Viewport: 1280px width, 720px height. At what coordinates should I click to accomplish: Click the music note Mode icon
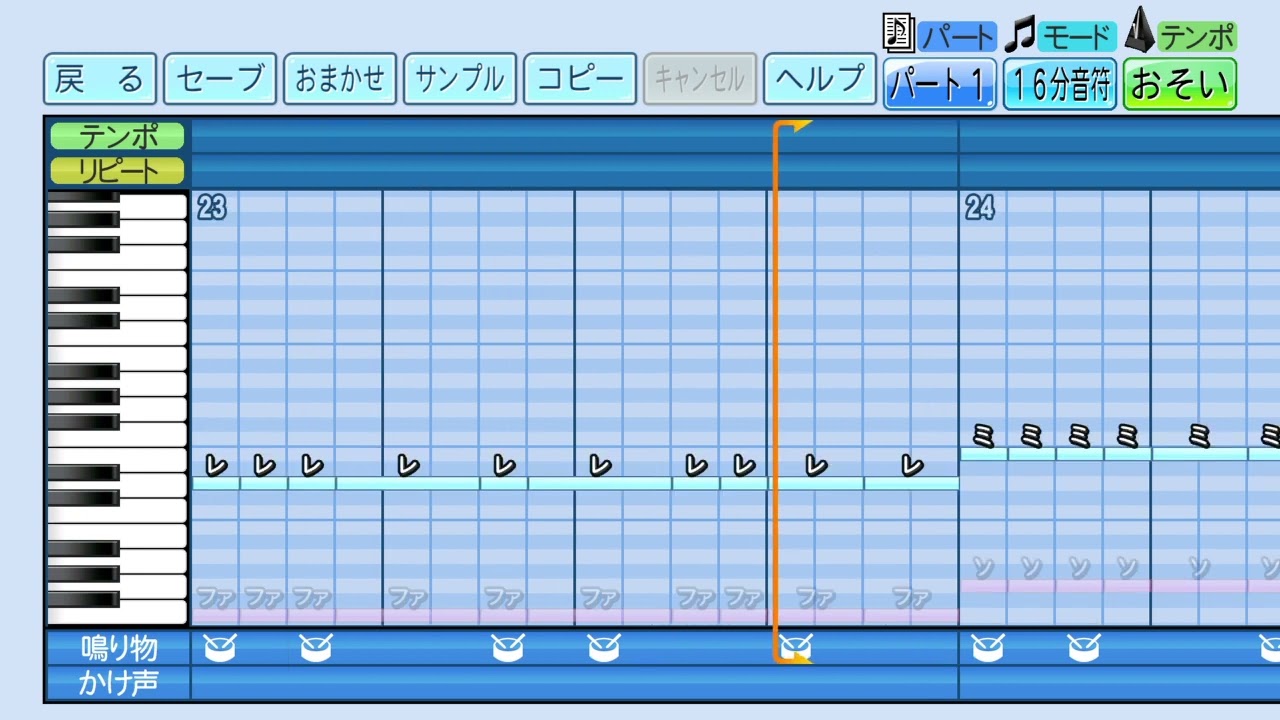click(1019, 36)
